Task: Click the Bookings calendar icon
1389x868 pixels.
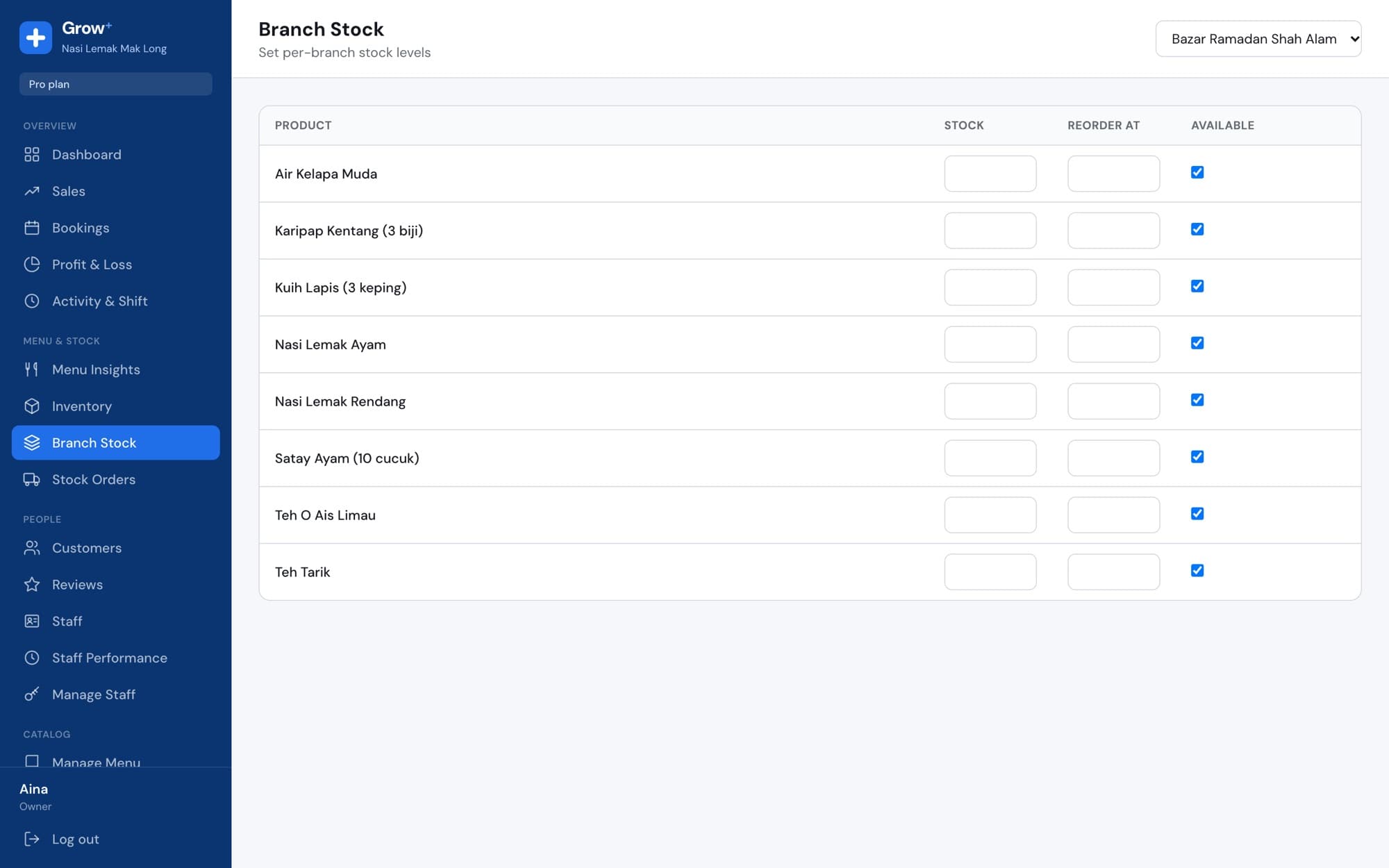Action: [x=32, y=228]
